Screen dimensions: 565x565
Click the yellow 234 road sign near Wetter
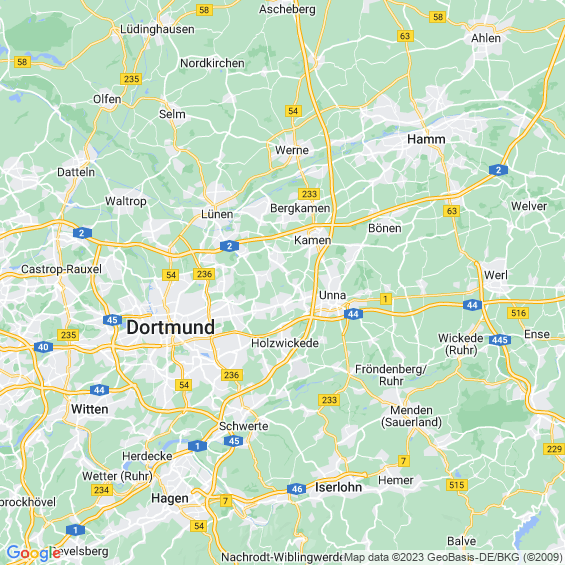point(102,490)
